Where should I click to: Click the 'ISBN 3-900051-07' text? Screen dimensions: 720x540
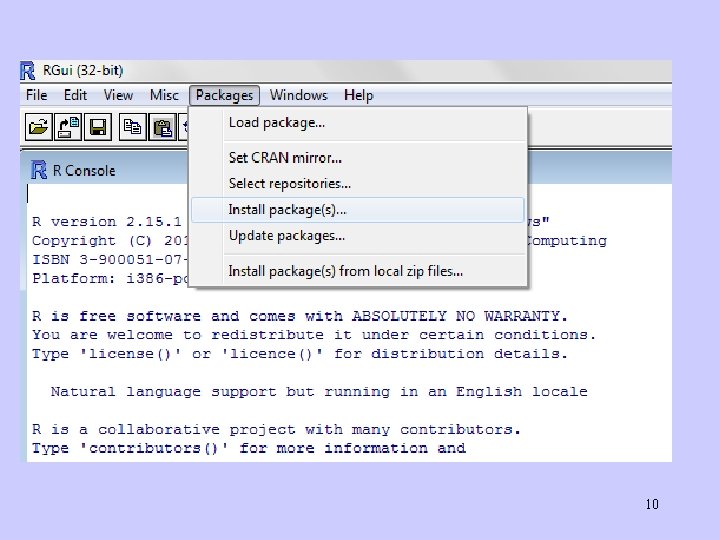pos(110,260)
